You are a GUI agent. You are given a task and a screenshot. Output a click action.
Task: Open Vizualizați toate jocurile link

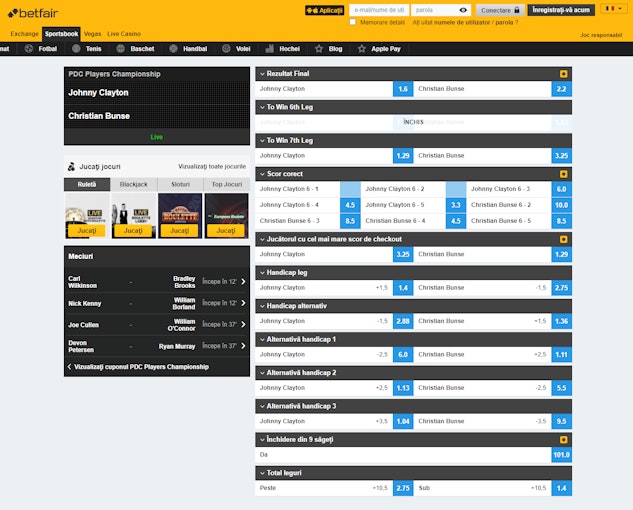212,166
